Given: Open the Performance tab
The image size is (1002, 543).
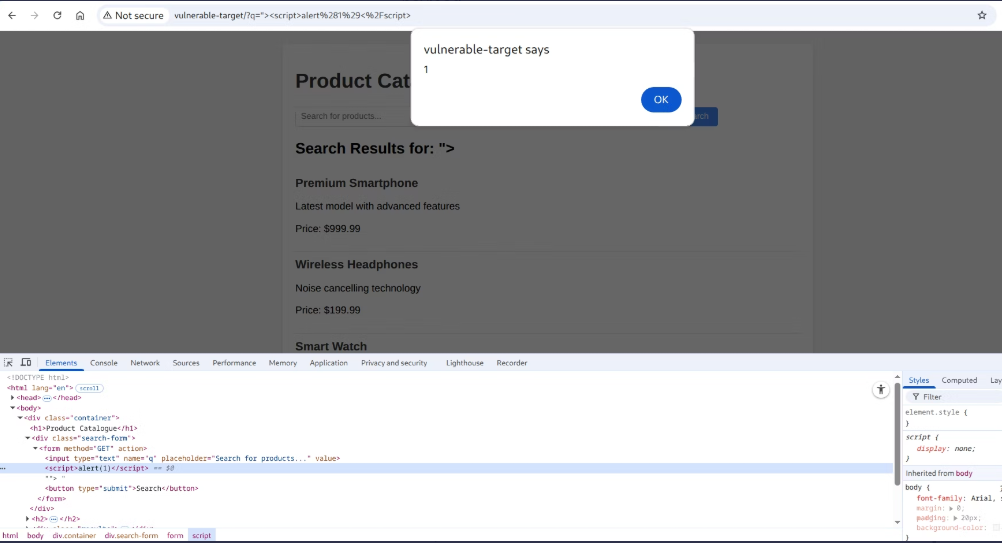Looking at the screenshot, I should click(x=234, y=363).
